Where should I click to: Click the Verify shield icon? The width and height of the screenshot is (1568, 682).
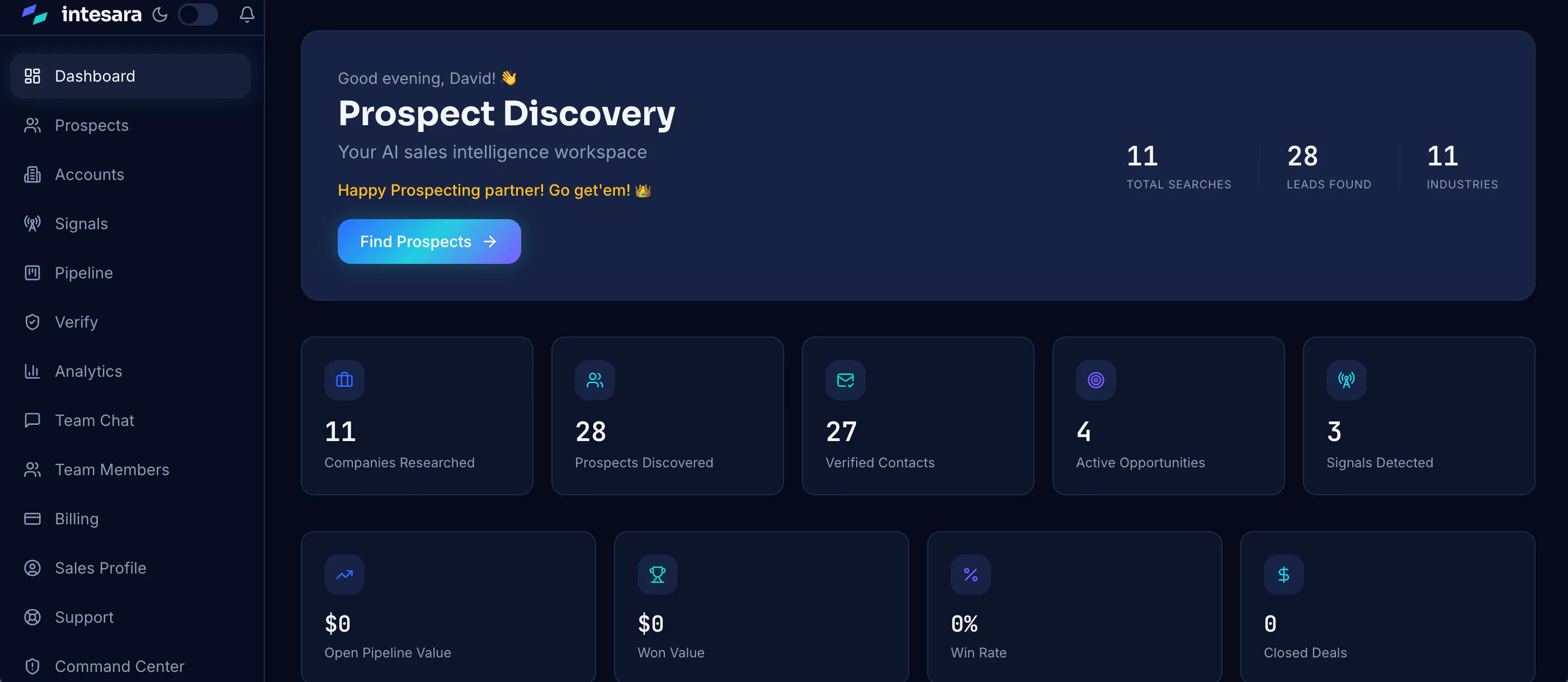click(32, 322)
